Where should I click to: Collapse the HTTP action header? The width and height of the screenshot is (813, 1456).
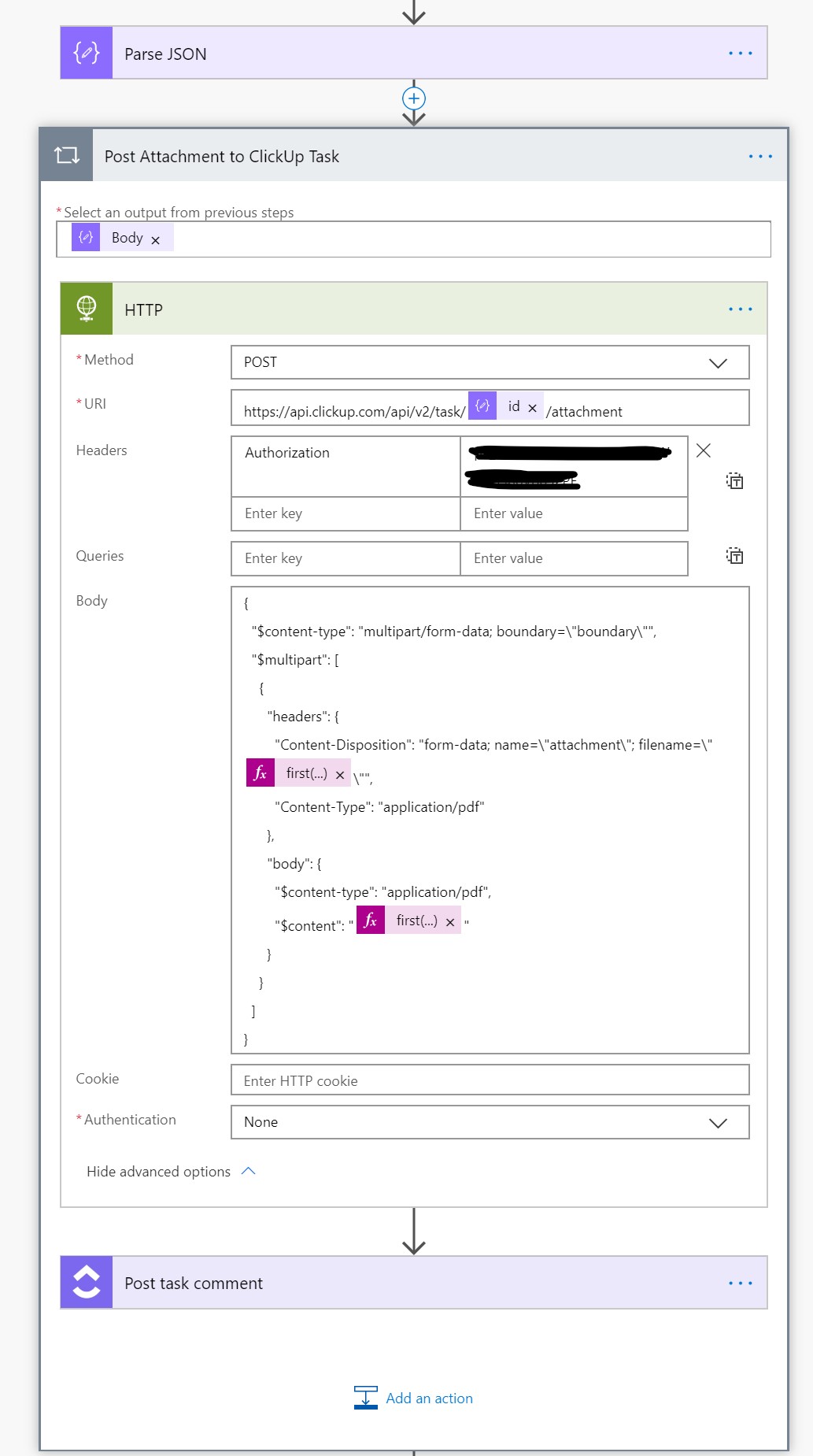[x=414, y=309]
